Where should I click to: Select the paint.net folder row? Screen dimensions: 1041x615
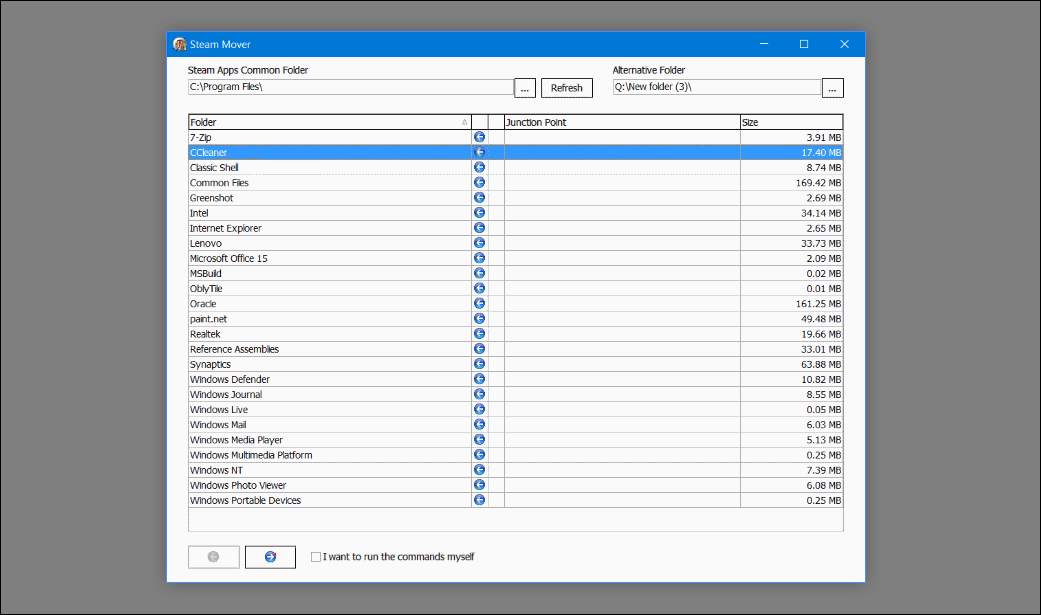[515, 319]
